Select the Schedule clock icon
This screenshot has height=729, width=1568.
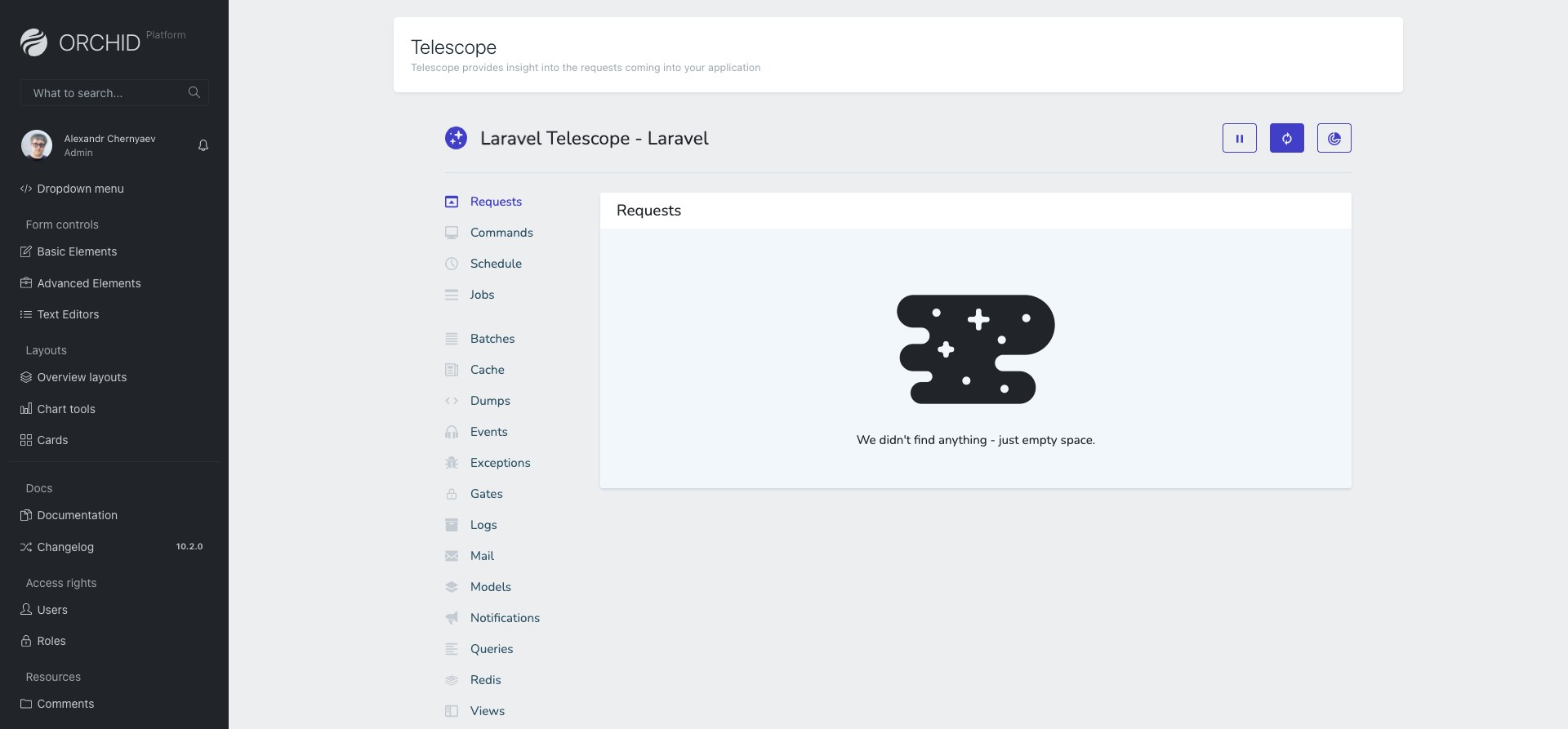click(451, 264)
